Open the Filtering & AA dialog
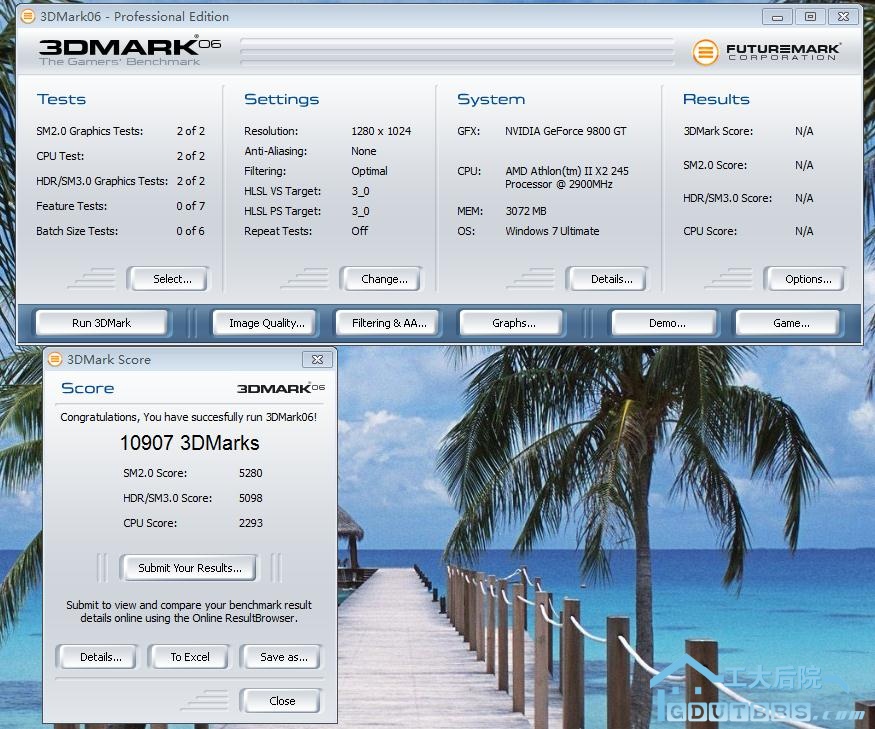The width and height of the screenshot is (875, 729). 389,323
